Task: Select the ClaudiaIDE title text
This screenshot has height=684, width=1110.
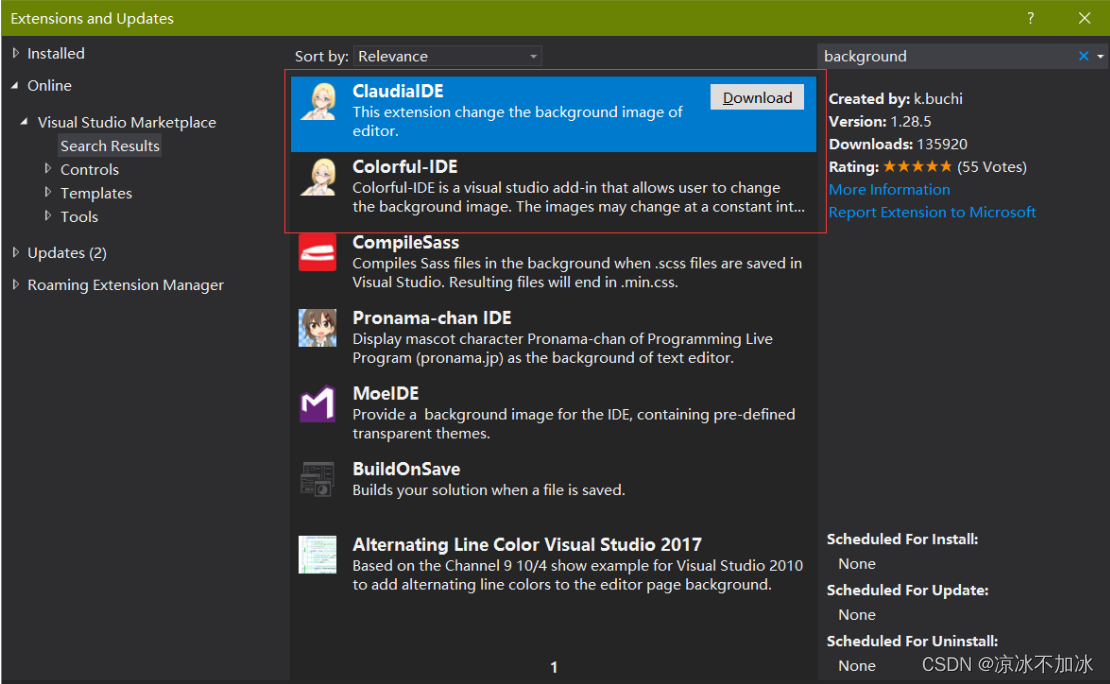Action: coord(398,91)
